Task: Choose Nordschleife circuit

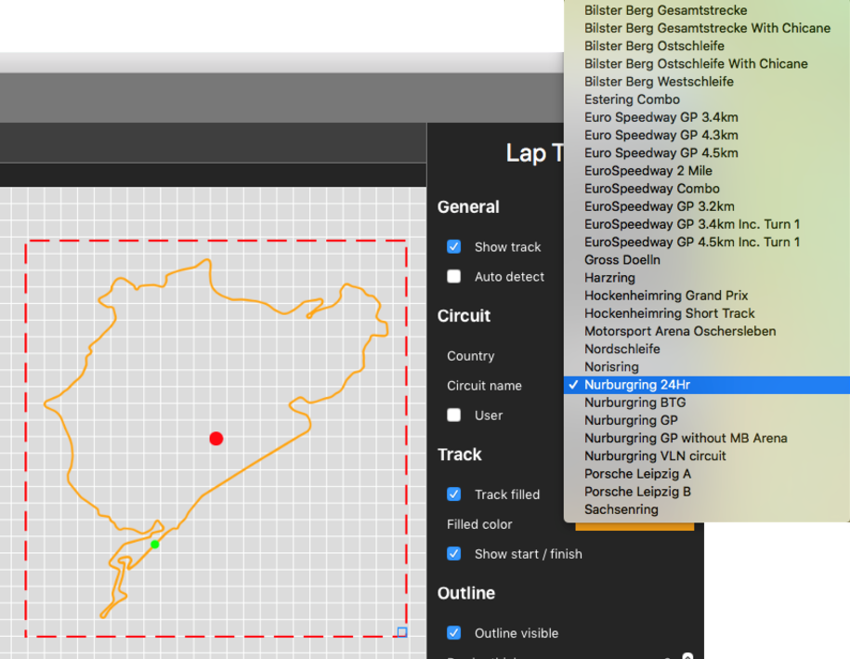Action: pos(707,350)
